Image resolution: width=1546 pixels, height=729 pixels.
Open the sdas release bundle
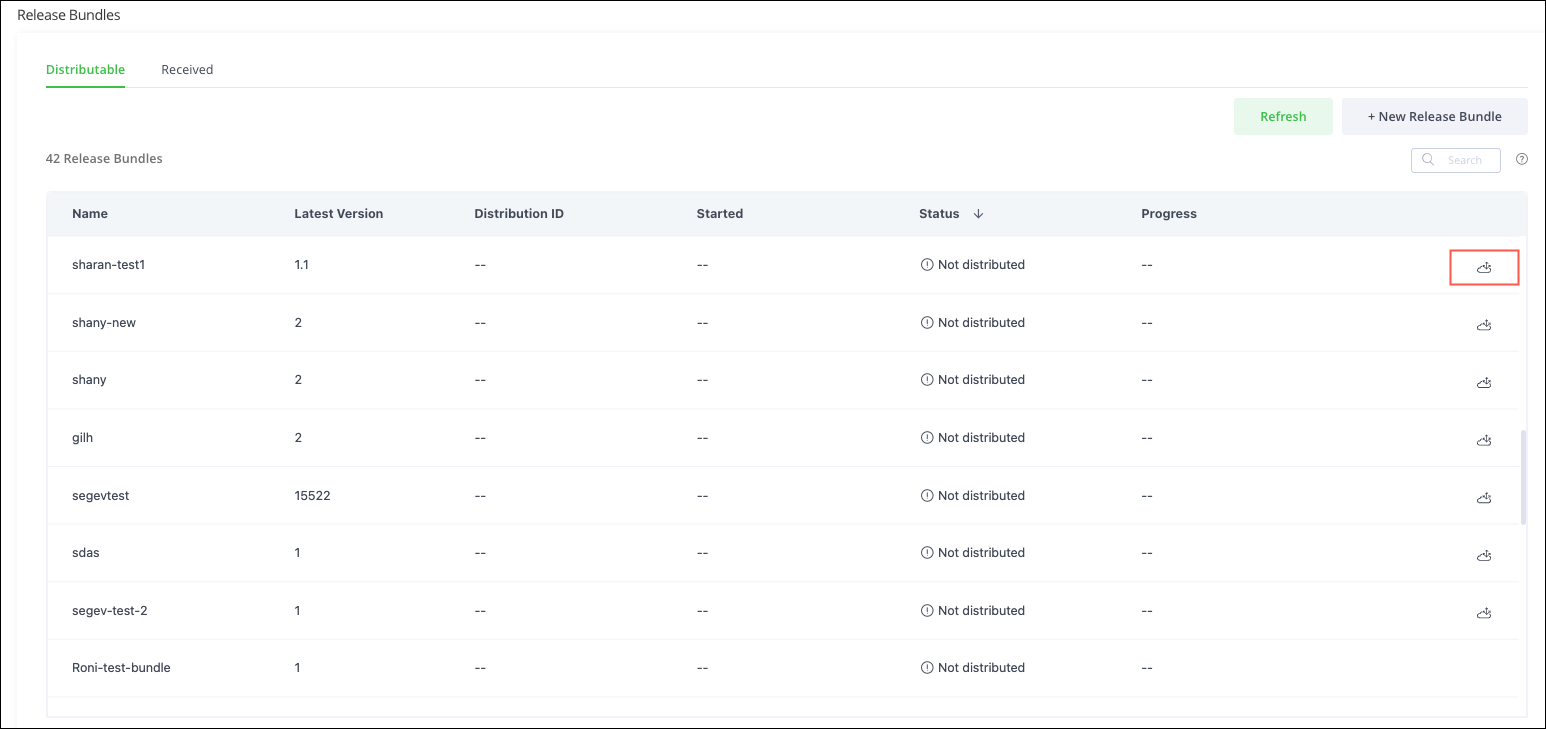86,552
